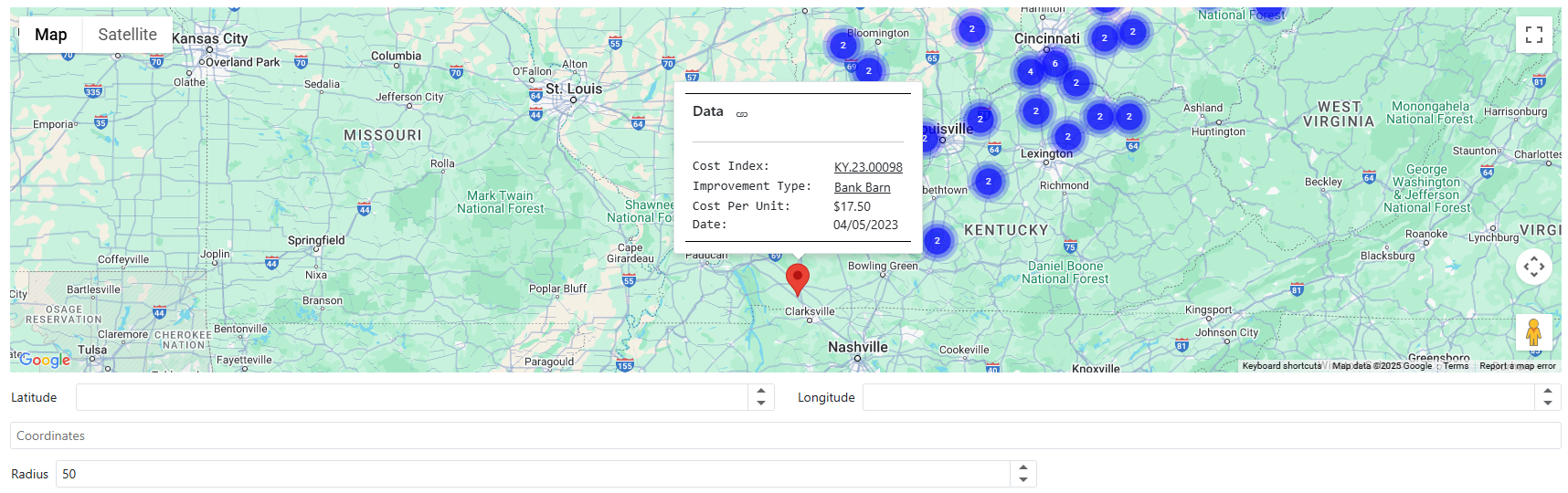Open cost index KY.23.00098 link
The width and height of the screenshot is (1568, 493).
(x=867, y=167)
